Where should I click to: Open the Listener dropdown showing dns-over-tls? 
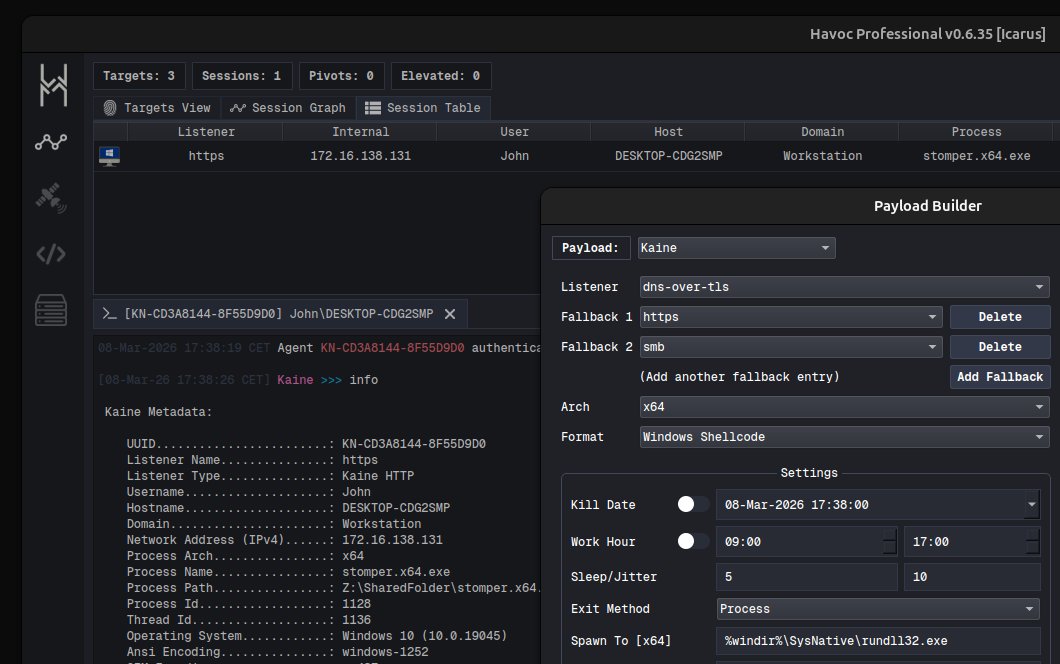[x=844, y=287]
